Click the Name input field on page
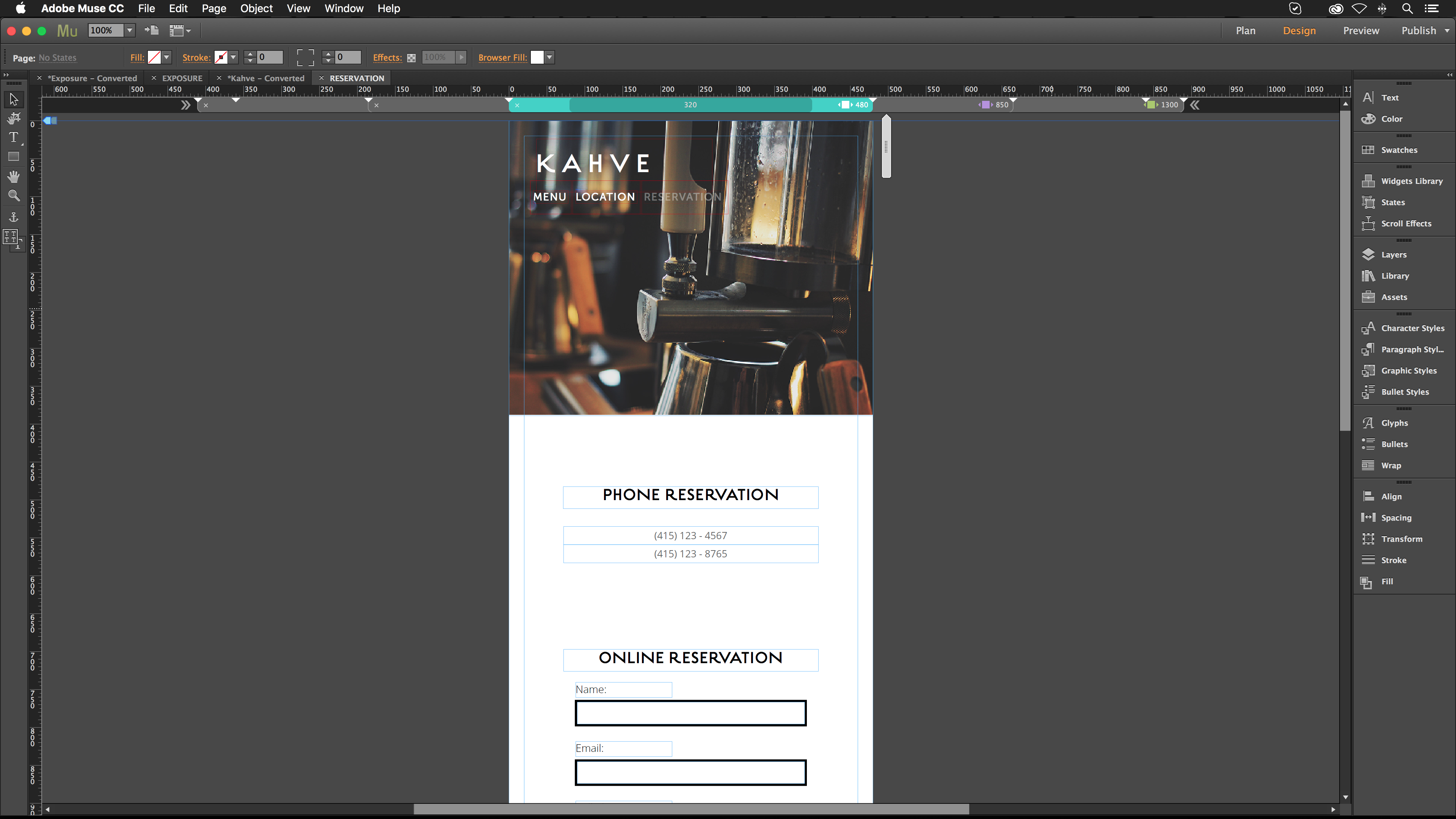This screenshot has height=819, width=1456. (x=690, y=713)
